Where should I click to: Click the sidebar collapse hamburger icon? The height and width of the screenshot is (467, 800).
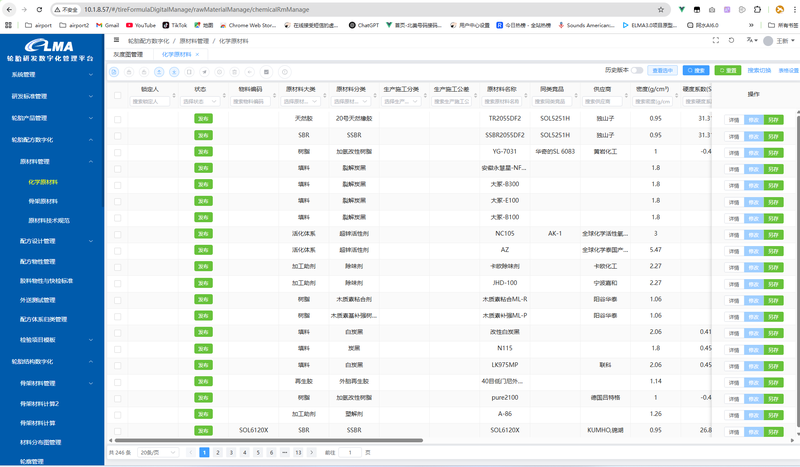coord(116,40)
